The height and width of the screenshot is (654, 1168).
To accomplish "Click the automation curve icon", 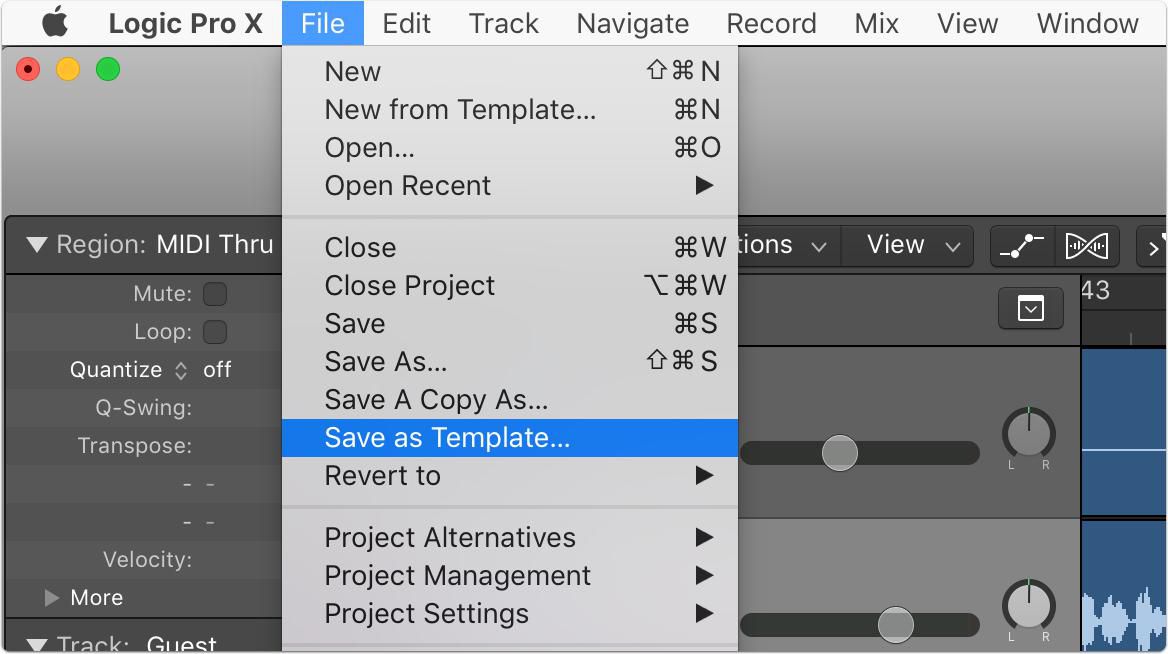I will point(1022,246).
